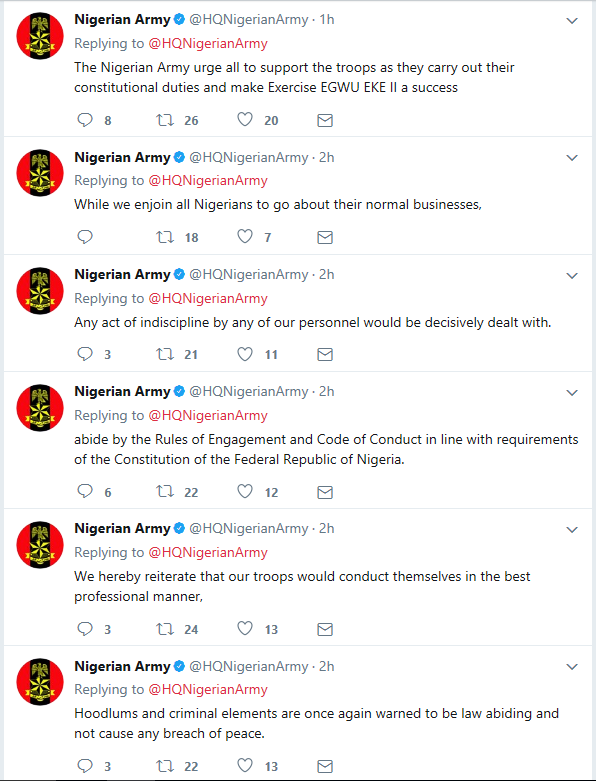Viewport: 596px width, 781px height.
Task: Like the tweet about supporting the troops
Action: [x=244, y=120]
